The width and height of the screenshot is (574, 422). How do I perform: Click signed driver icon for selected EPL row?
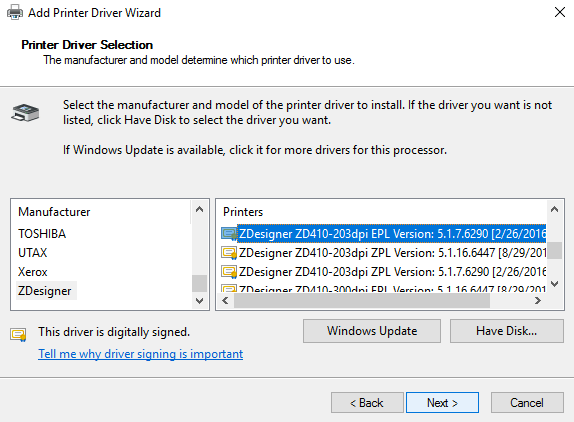point(229,234)
